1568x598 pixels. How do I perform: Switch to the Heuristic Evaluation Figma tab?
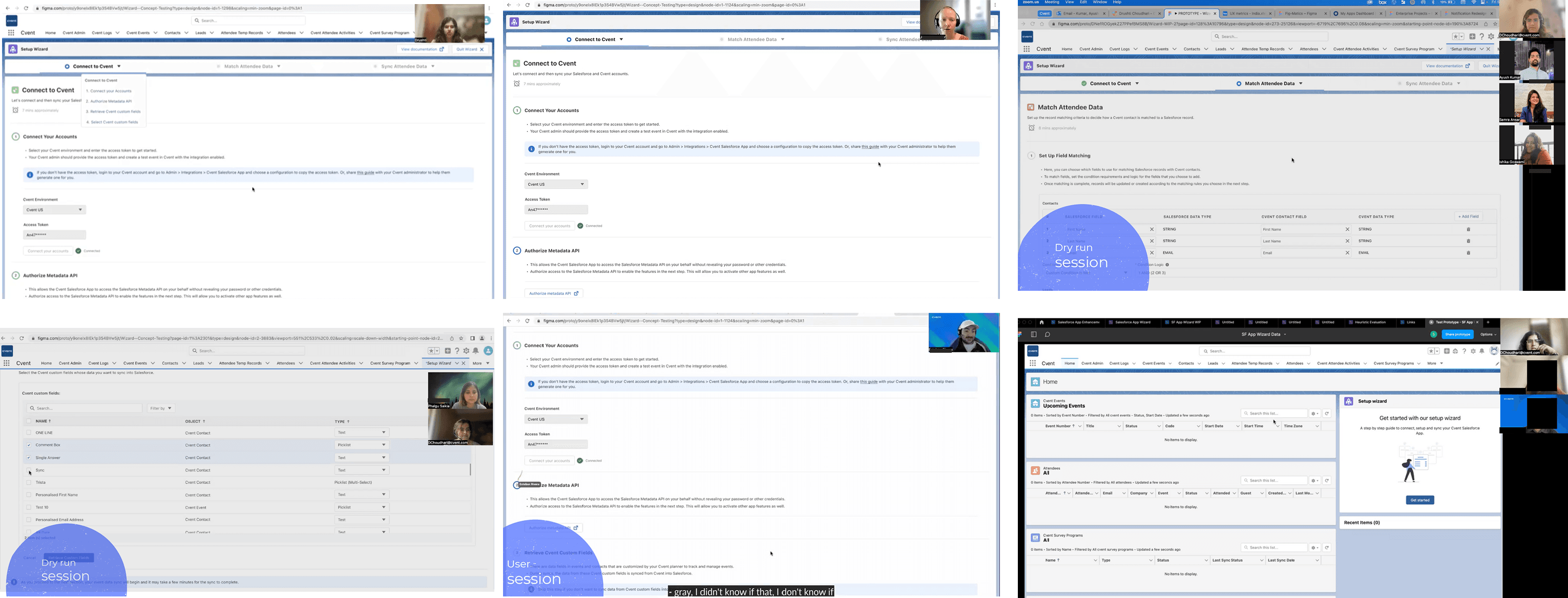point(1370,323)
